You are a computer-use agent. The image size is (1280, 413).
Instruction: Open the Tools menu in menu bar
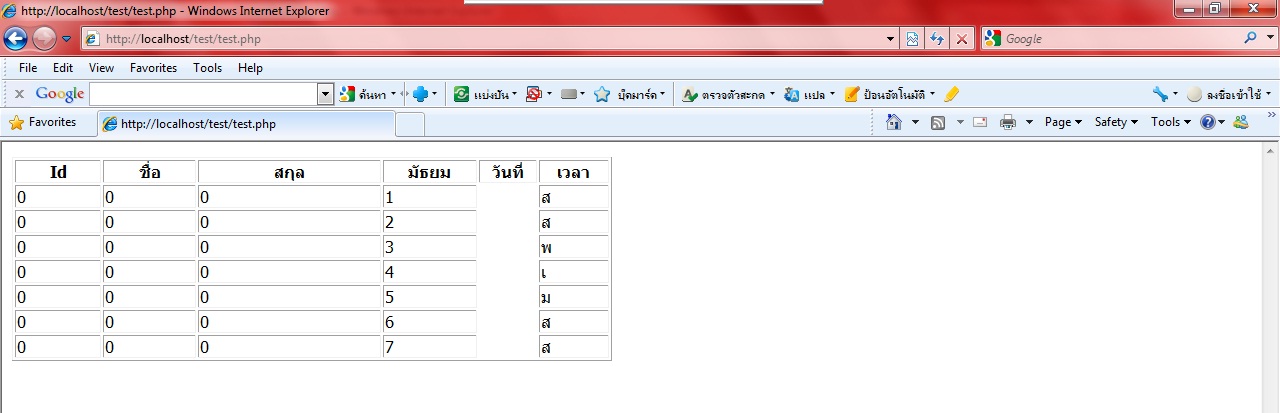208,68
